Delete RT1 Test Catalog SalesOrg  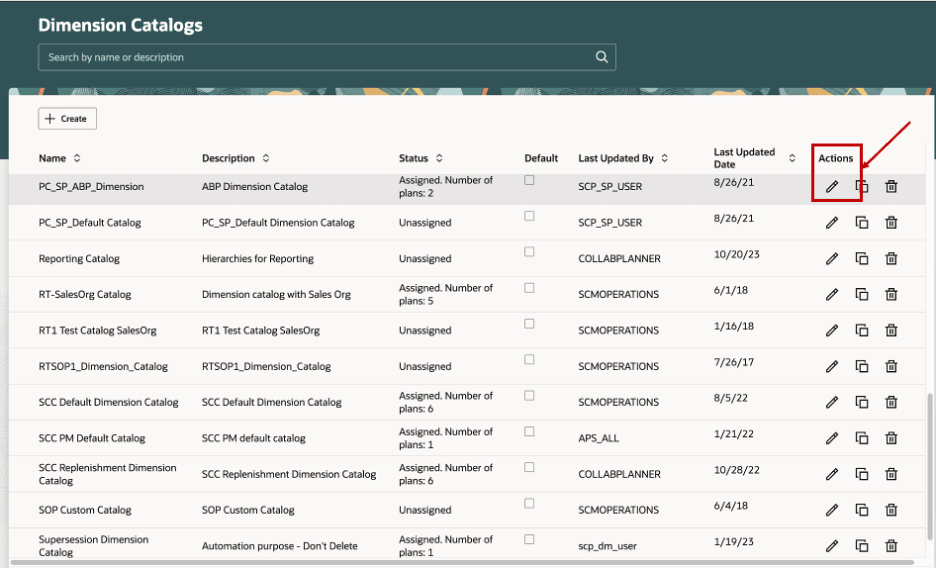tap(891, 330)
